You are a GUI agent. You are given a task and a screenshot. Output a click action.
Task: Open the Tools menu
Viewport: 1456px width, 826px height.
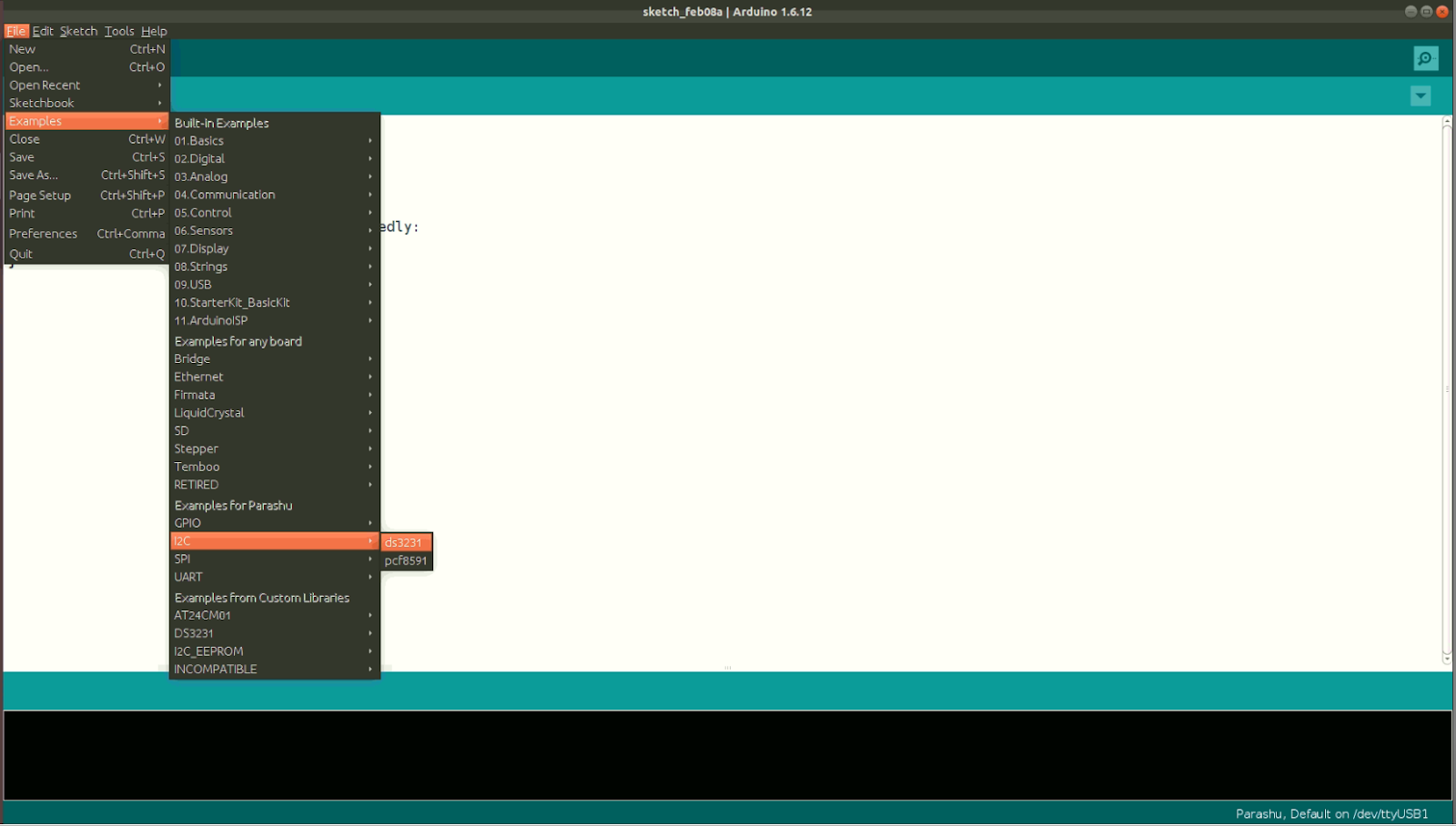click(x=119, y=31)
